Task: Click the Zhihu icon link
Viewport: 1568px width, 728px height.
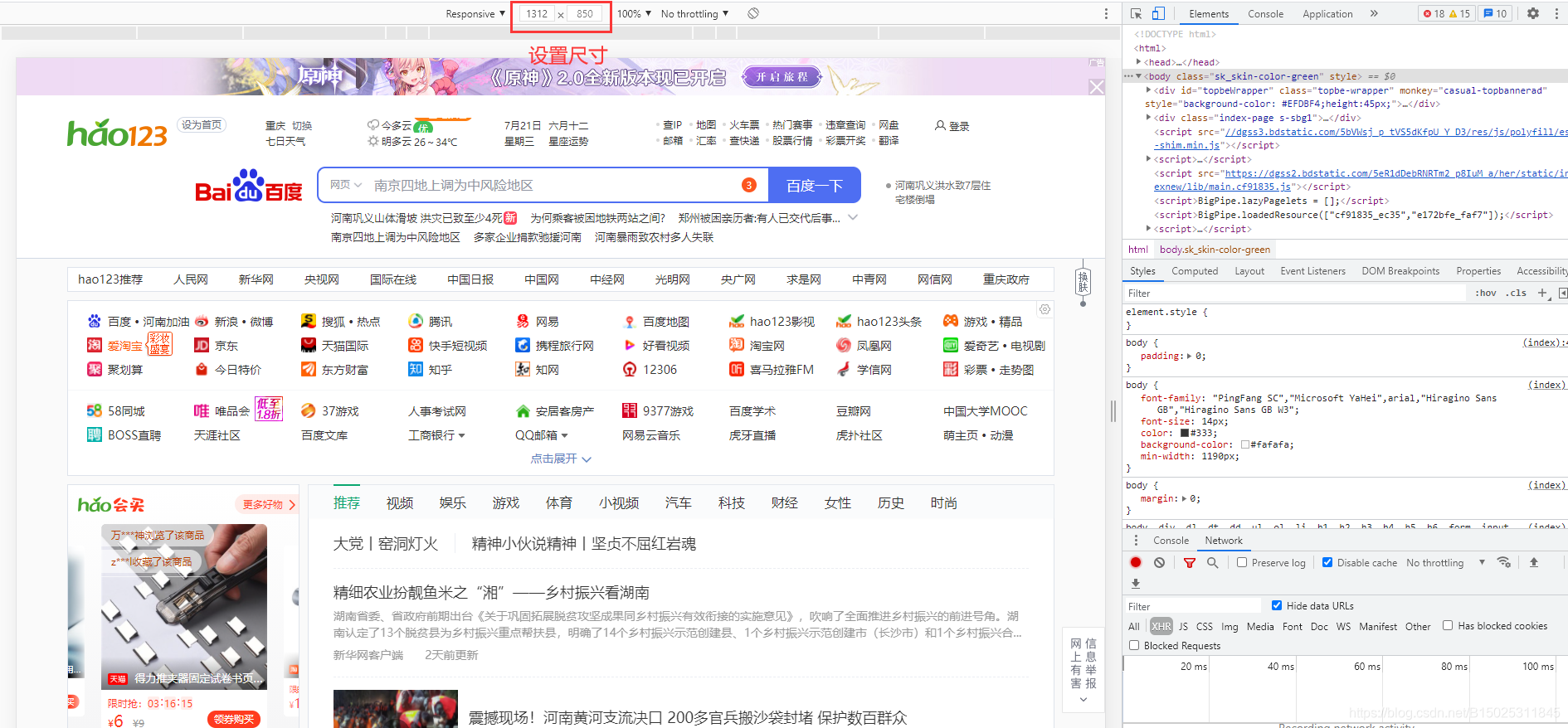Action: (416, 369)
